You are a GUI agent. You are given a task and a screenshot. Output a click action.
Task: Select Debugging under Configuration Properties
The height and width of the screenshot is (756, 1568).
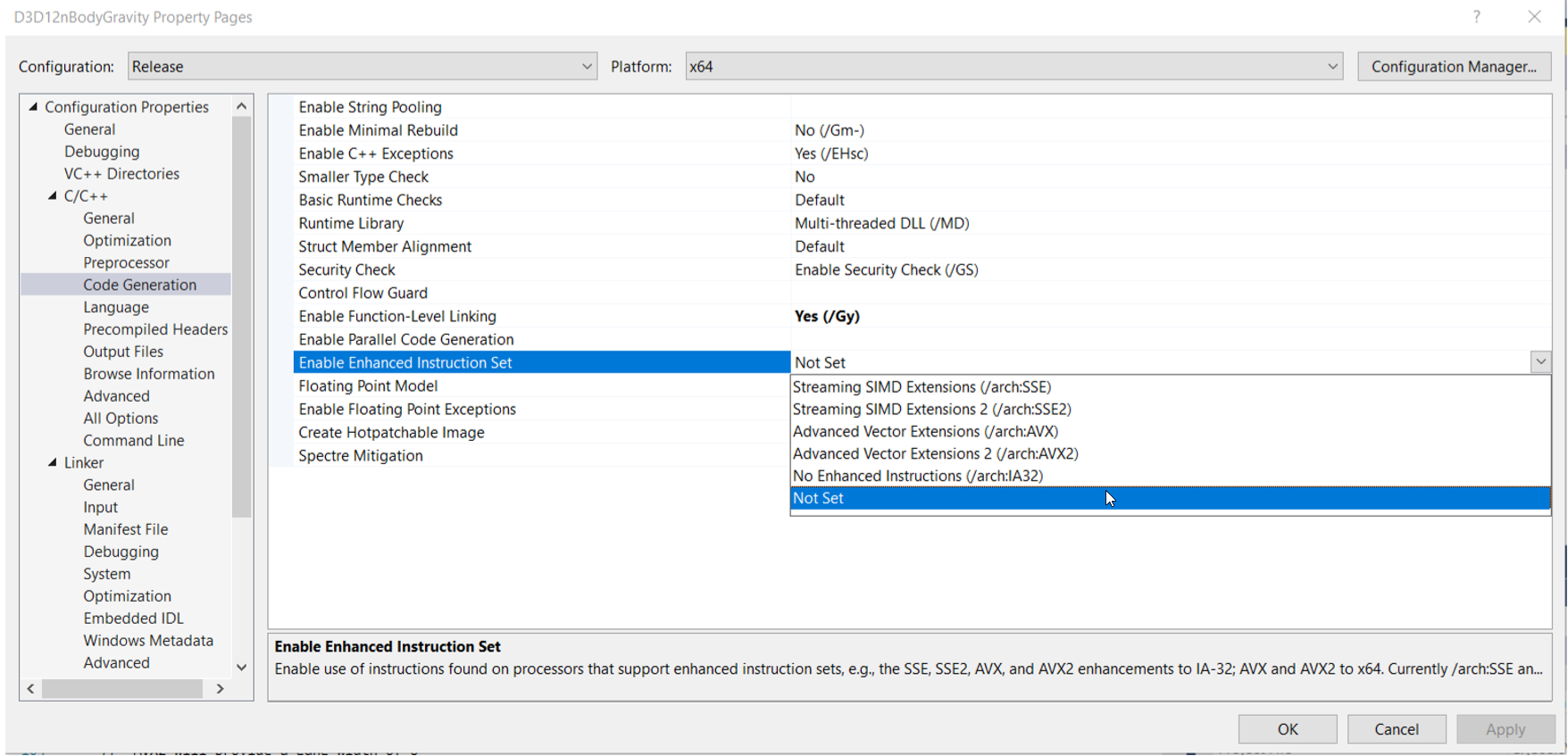pos(102,151)
